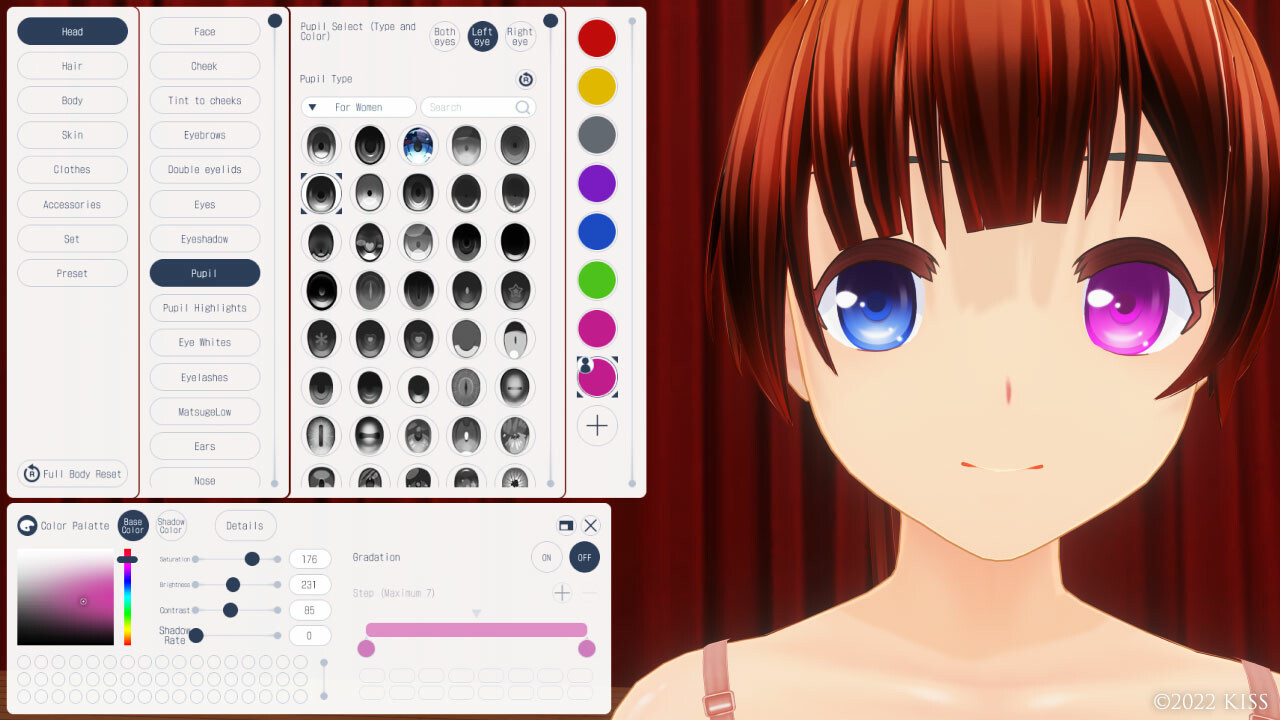Screen dimensions: 1280x720
Task: Click Full Body Reset
Action: (x=72, y=473)
